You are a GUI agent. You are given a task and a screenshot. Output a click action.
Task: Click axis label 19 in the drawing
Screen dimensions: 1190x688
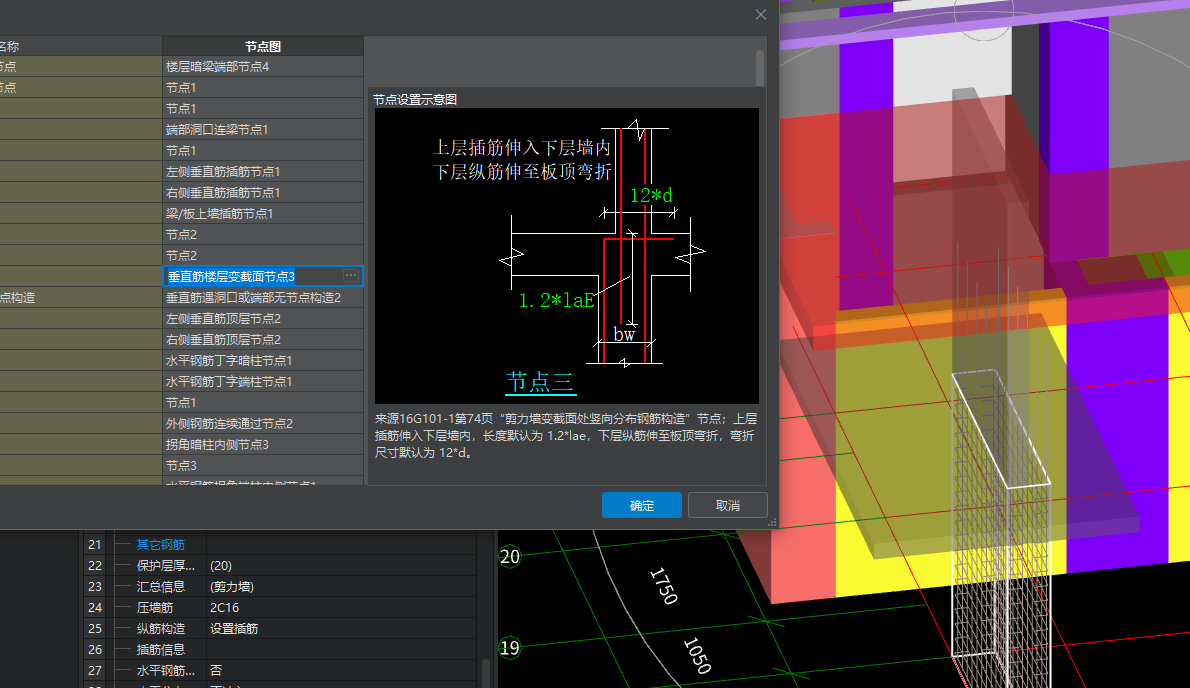510,648
